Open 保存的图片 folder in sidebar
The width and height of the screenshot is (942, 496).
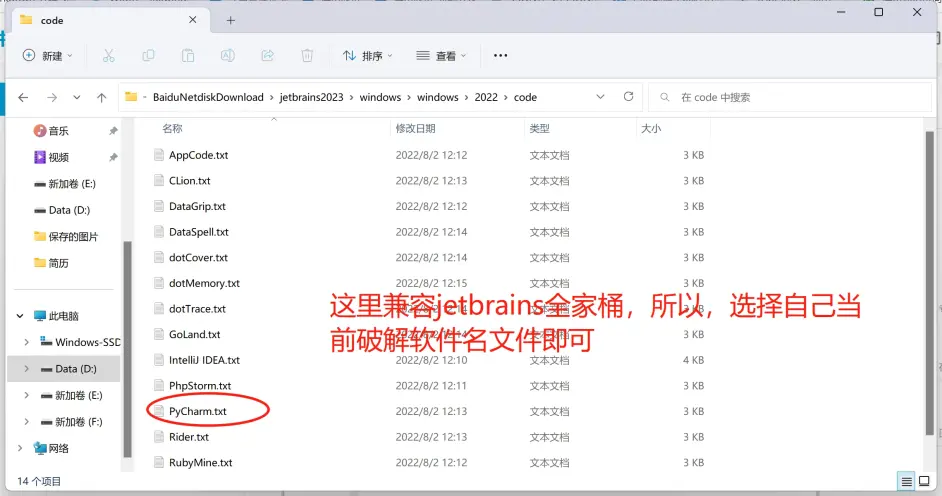tap(66, 237)
